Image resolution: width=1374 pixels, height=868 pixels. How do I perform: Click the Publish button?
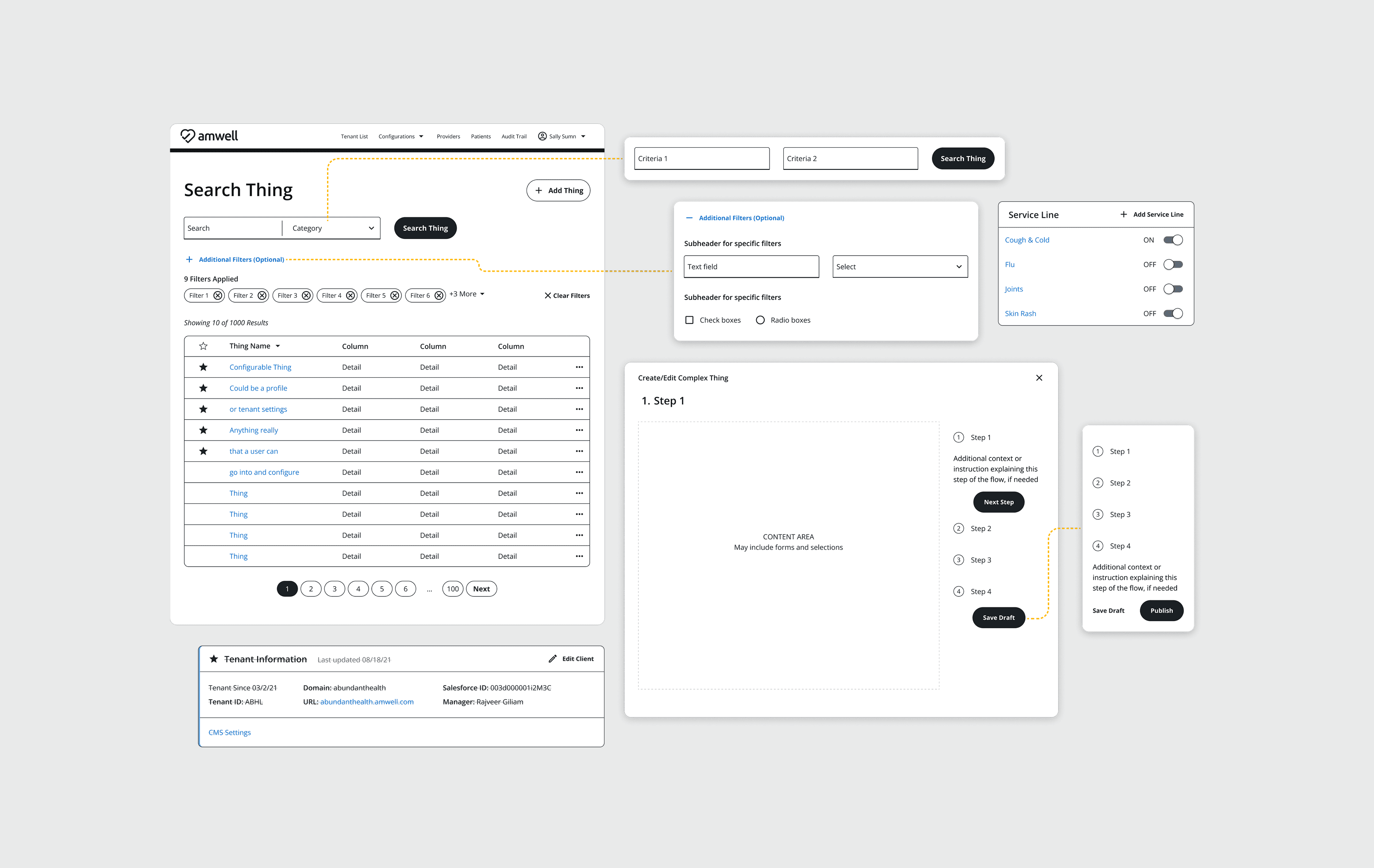point(1161,610)
